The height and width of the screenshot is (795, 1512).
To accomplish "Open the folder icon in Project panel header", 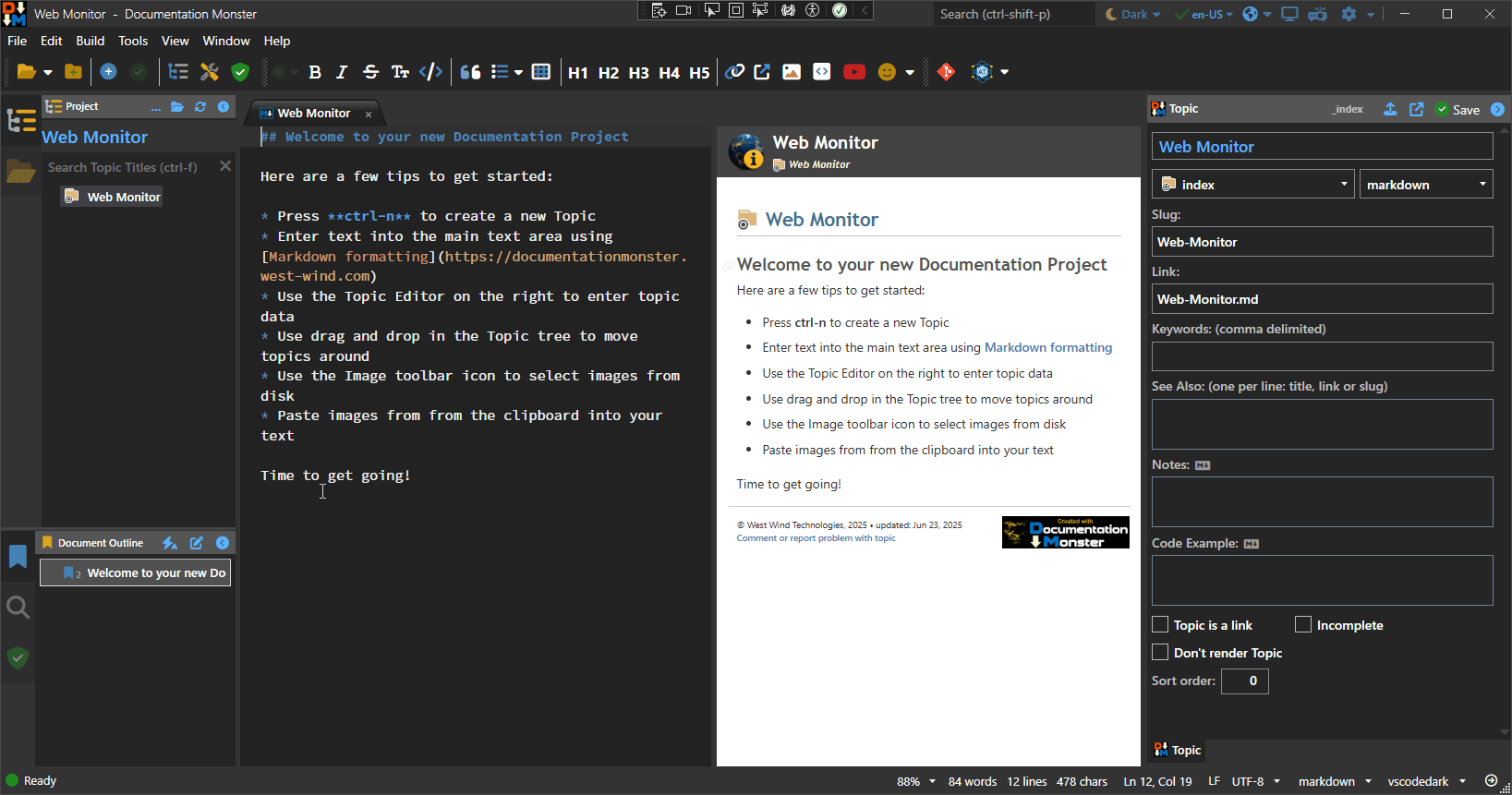I will point(177,107).
